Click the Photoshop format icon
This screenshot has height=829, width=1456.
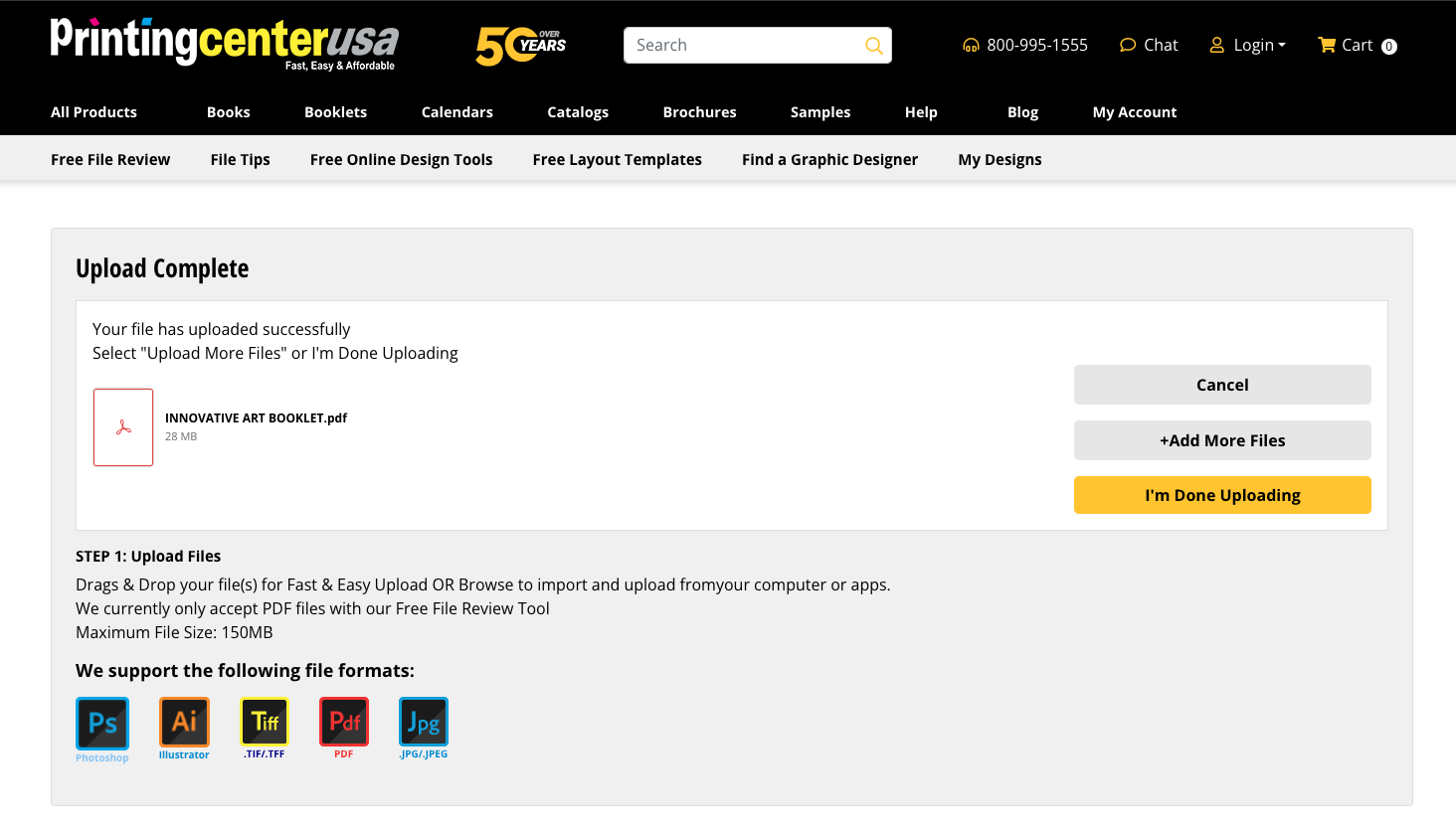(102, 723)
